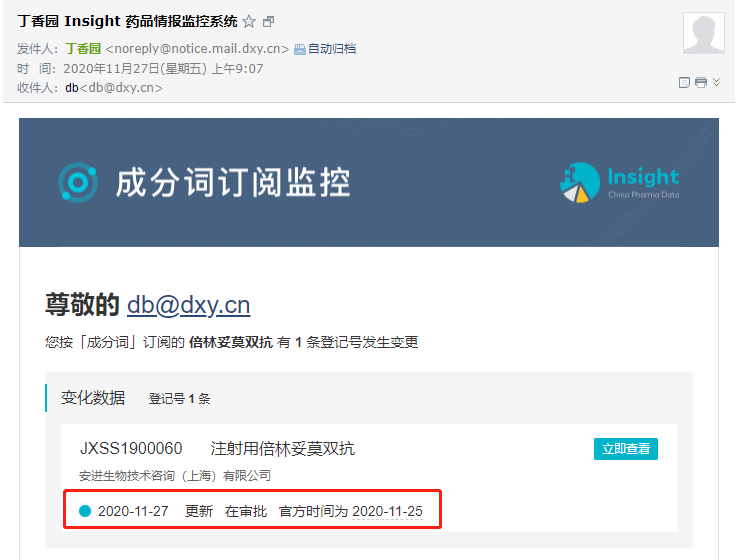Click the sender name 丁香园
The height and width of the screenshot is (560, 741).
click(x=83, y=49)
